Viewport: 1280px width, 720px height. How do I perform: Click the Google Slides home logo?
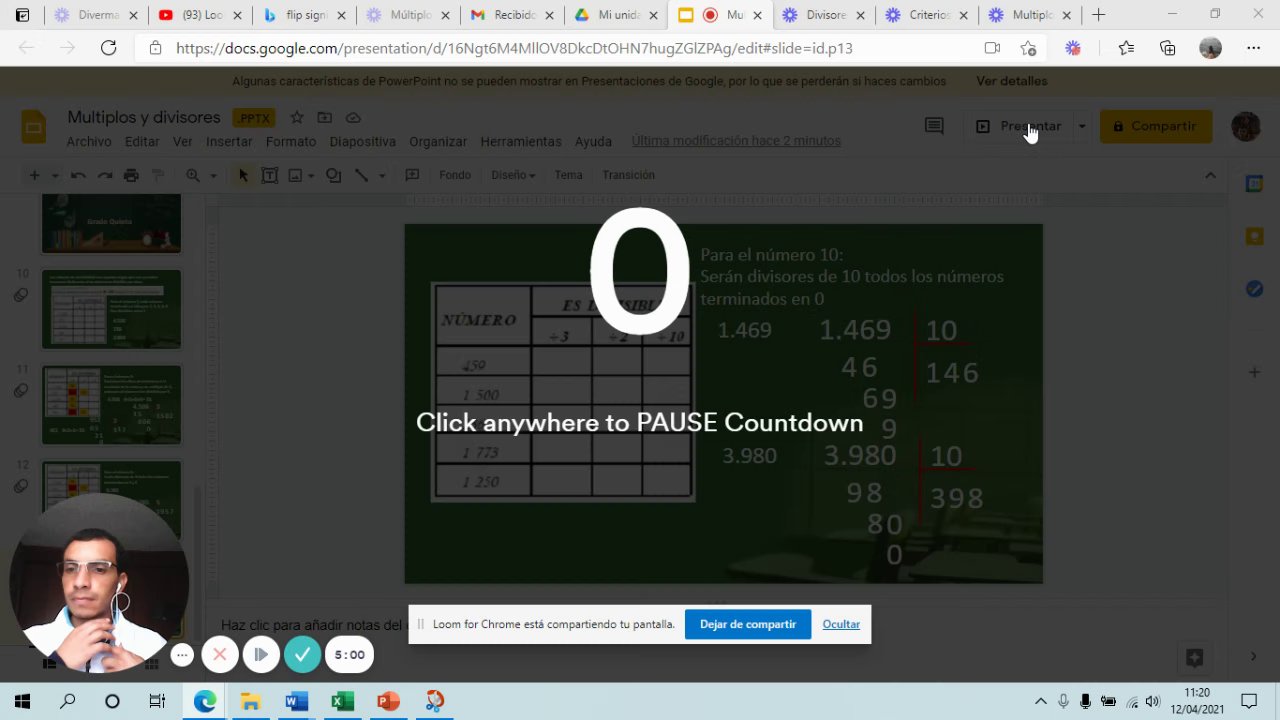click(x=34, y=127)
